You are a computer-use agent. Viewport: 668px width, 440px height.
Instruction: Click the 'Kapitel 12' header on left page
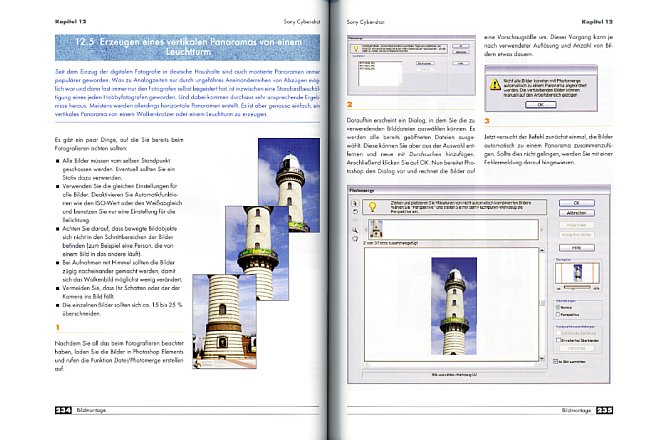click(x=70, y=21)
